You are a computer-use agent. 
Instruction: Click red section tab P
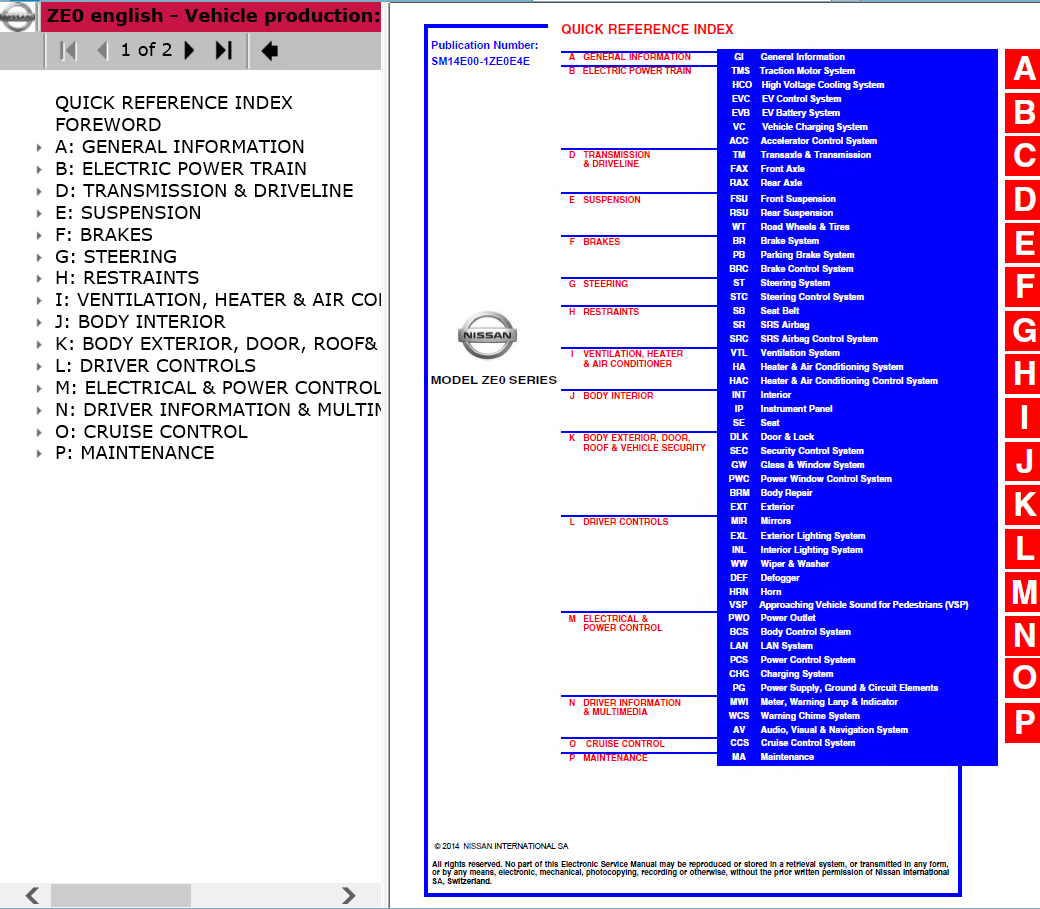click(1023, 722)
